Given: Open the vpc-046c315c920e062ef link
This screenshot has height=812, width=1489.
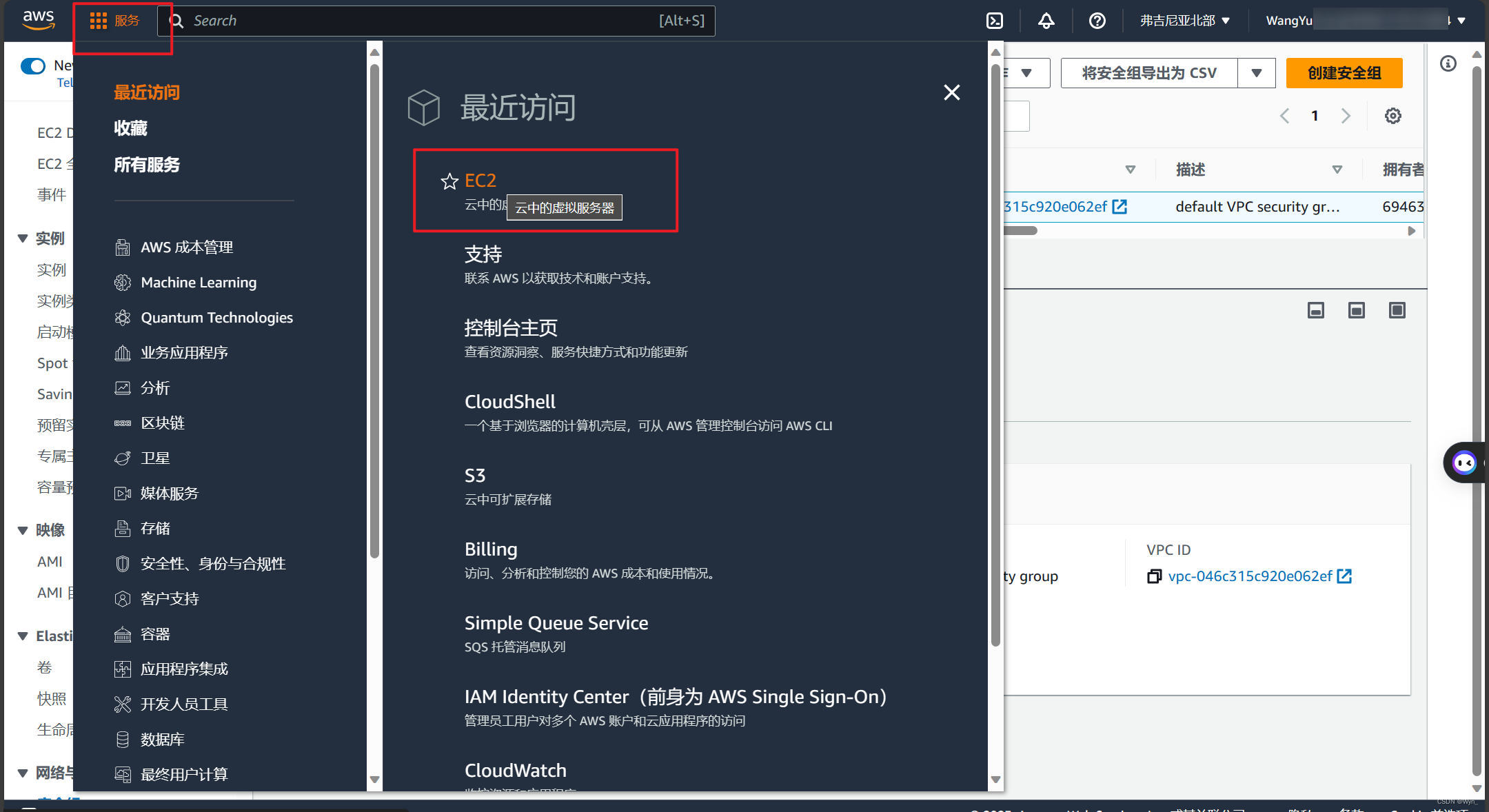Looking at the screenshot, I should (x=1249, y=576).
